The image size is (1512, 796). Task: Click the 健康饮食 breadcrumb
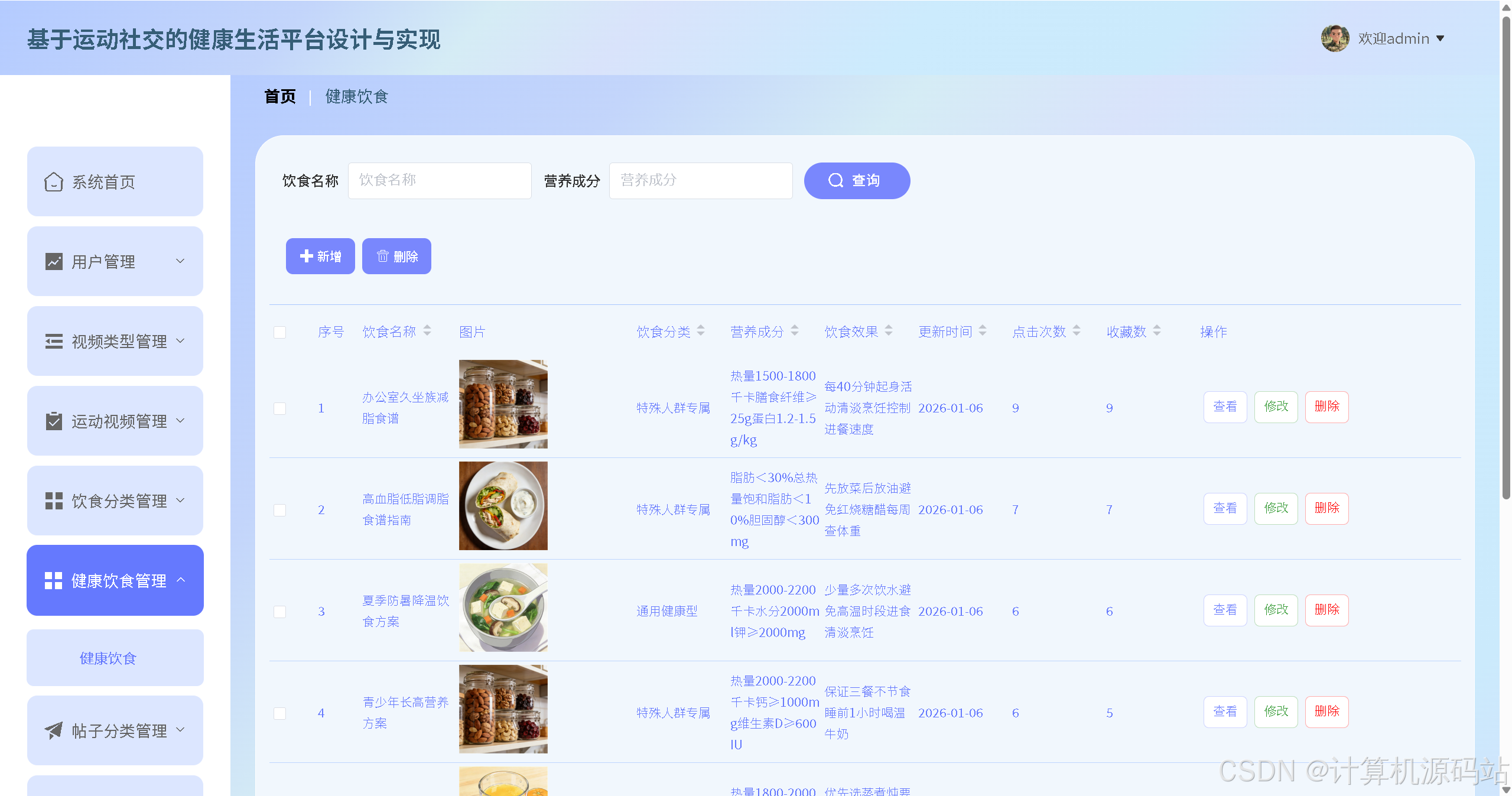click(x=357, y=96)
